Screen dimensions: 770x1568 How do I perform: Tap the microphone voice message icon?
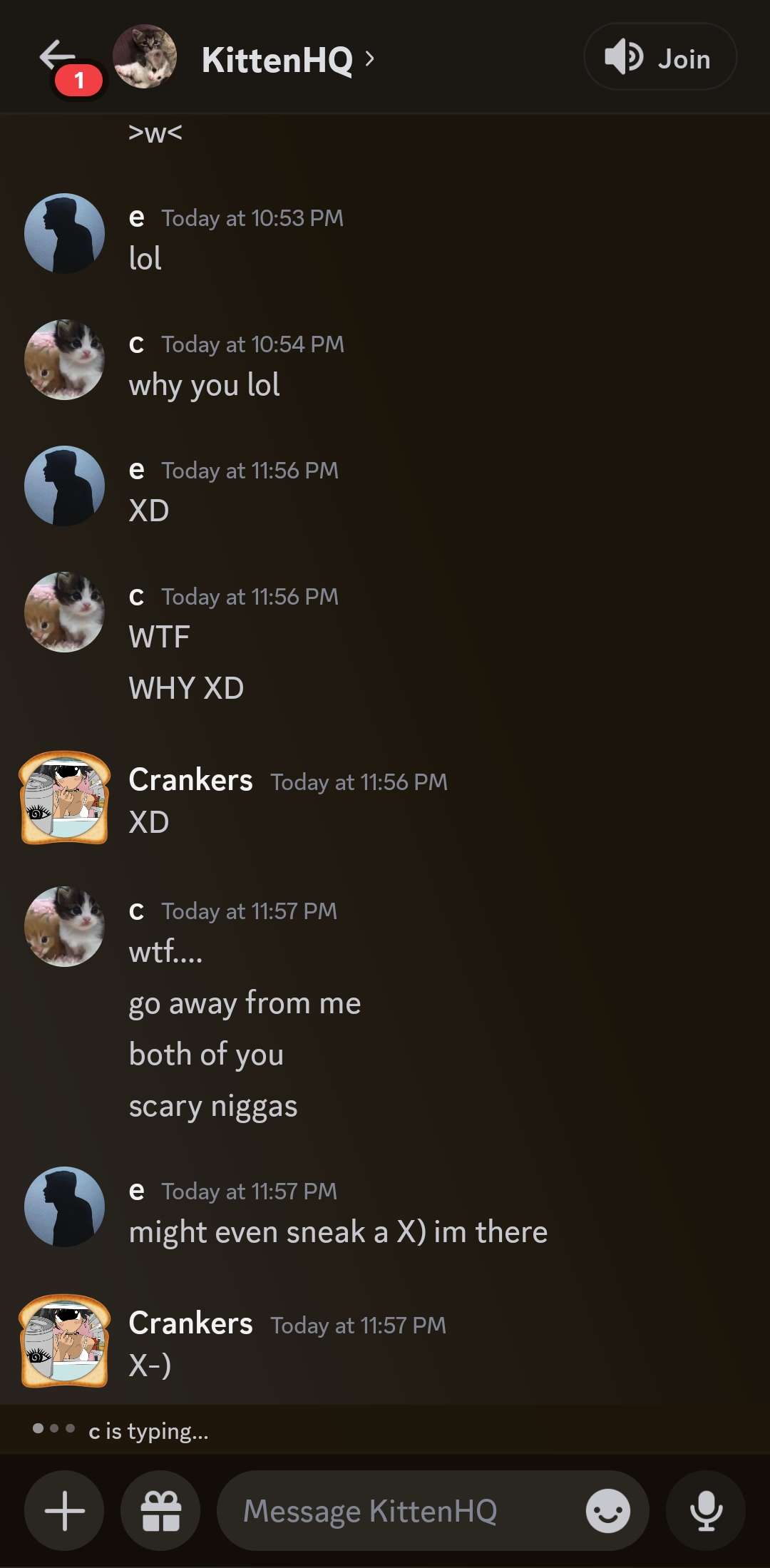[x=706, y=1510]
